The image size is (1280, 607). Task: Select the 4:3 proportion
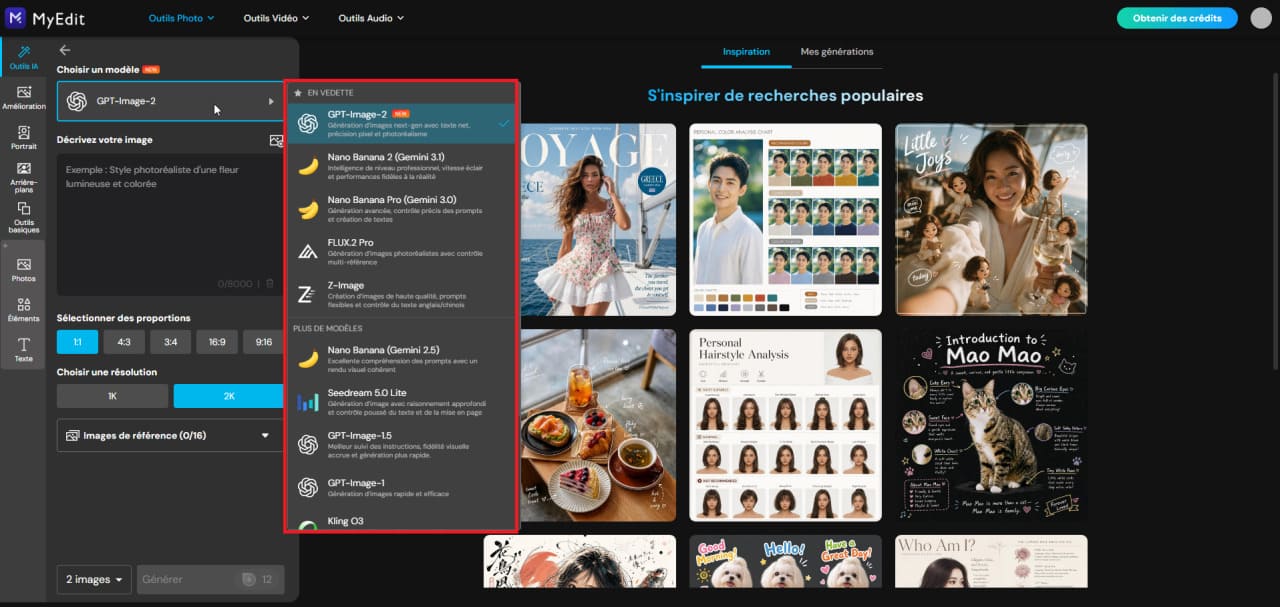[x=124, y=342]
